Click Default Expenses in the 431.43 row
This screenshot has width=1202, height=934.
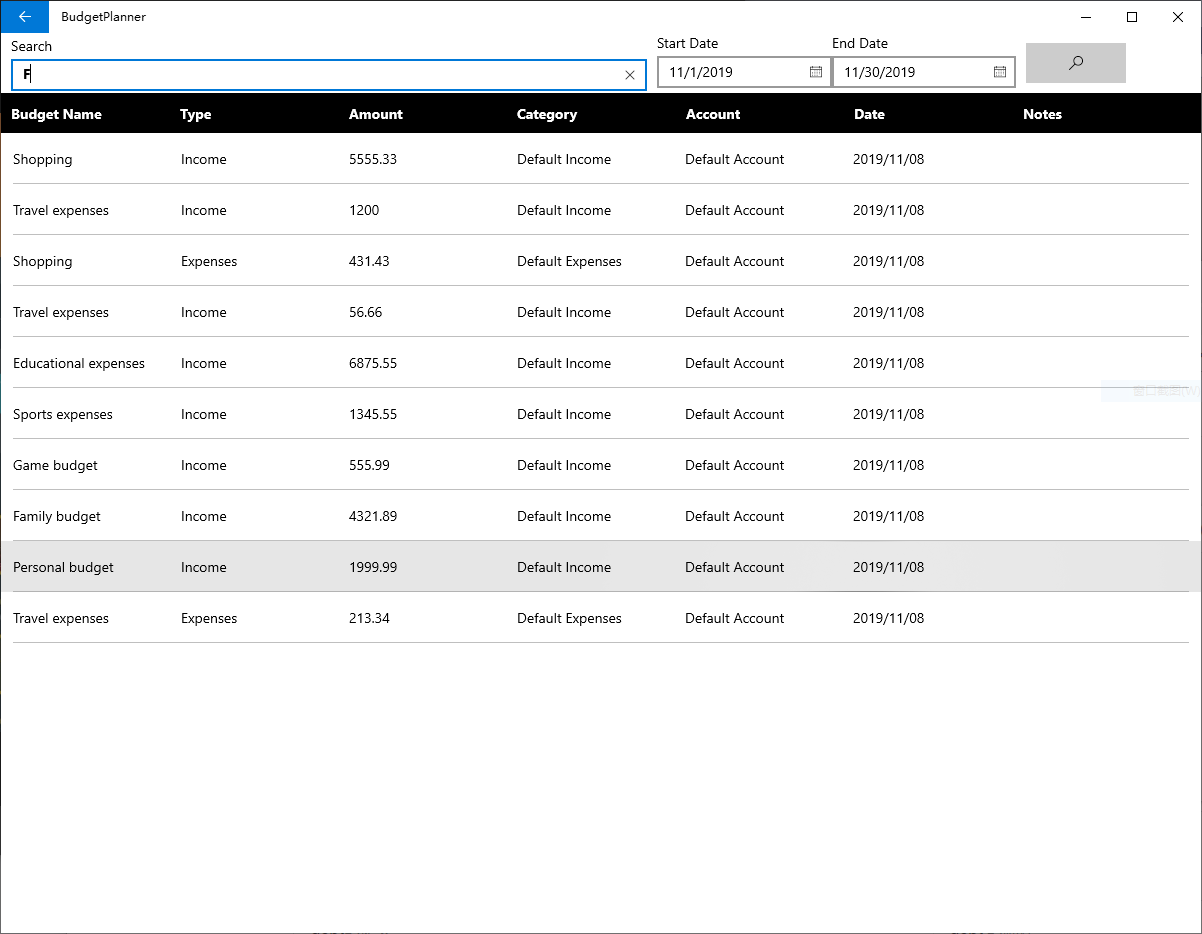point(569,261)
